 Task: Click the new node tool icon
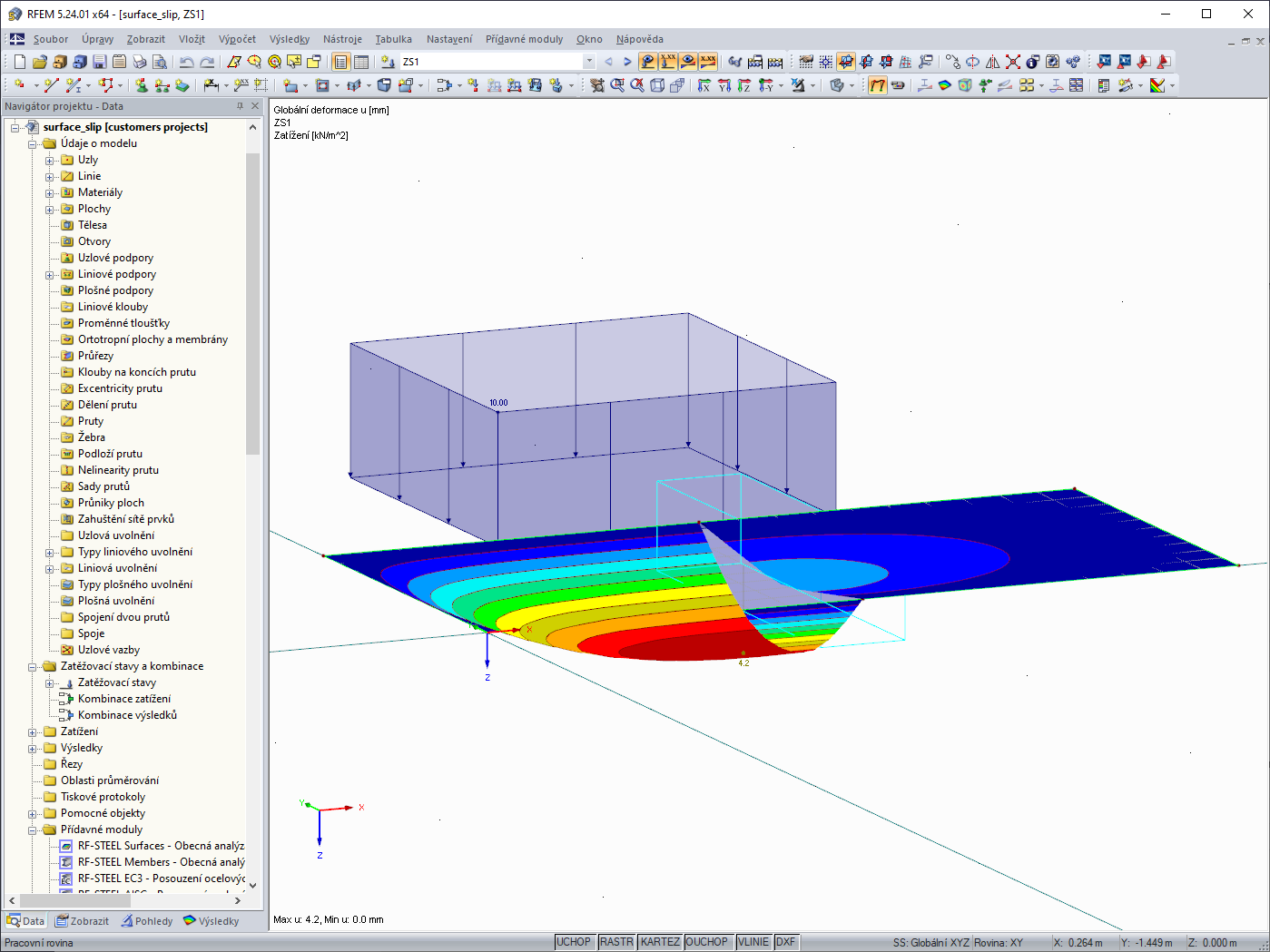coord(19,85)
